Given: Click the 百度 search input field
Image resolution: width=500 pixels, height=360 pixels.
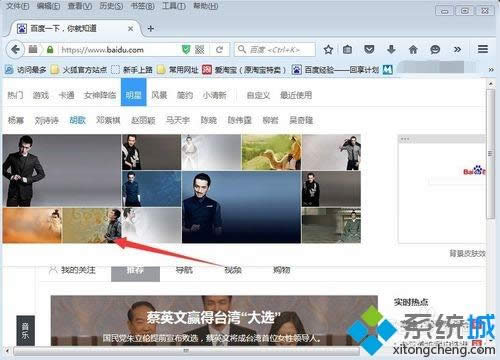Looking at the screenshot, I should click(275, 50).
